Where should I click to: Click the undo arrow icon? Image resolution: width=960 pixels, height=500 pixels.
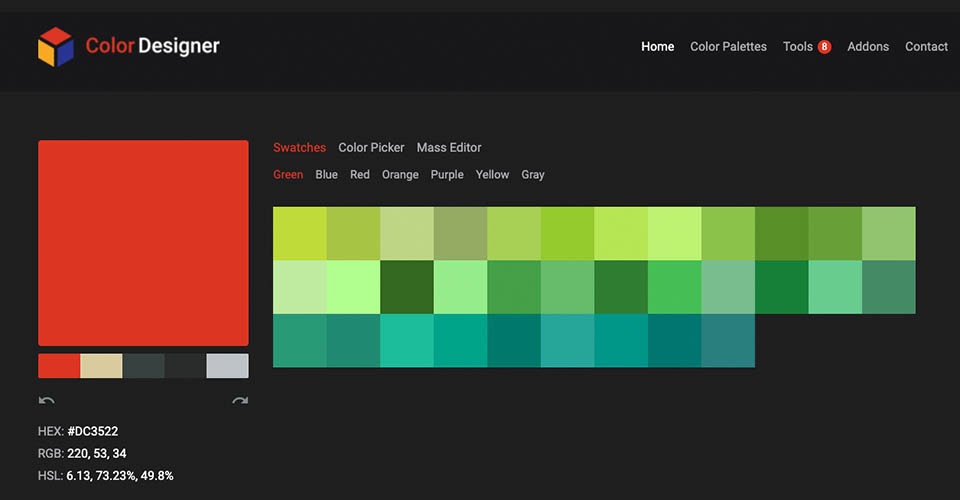pyautogui.click(x=46, y=401)
